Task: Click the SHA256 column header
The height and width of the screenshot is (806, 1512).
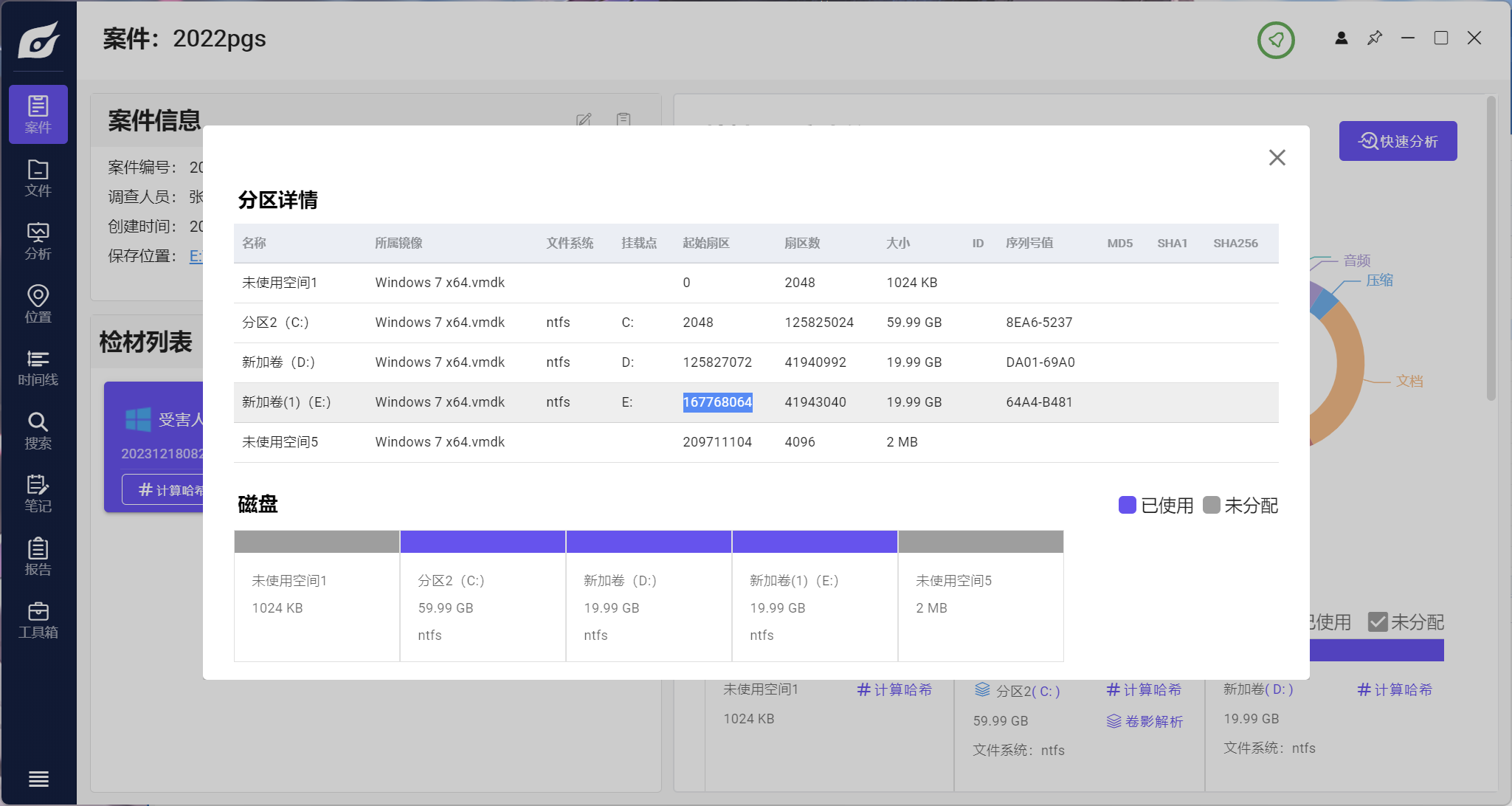Action: (x=1236, y=243)
